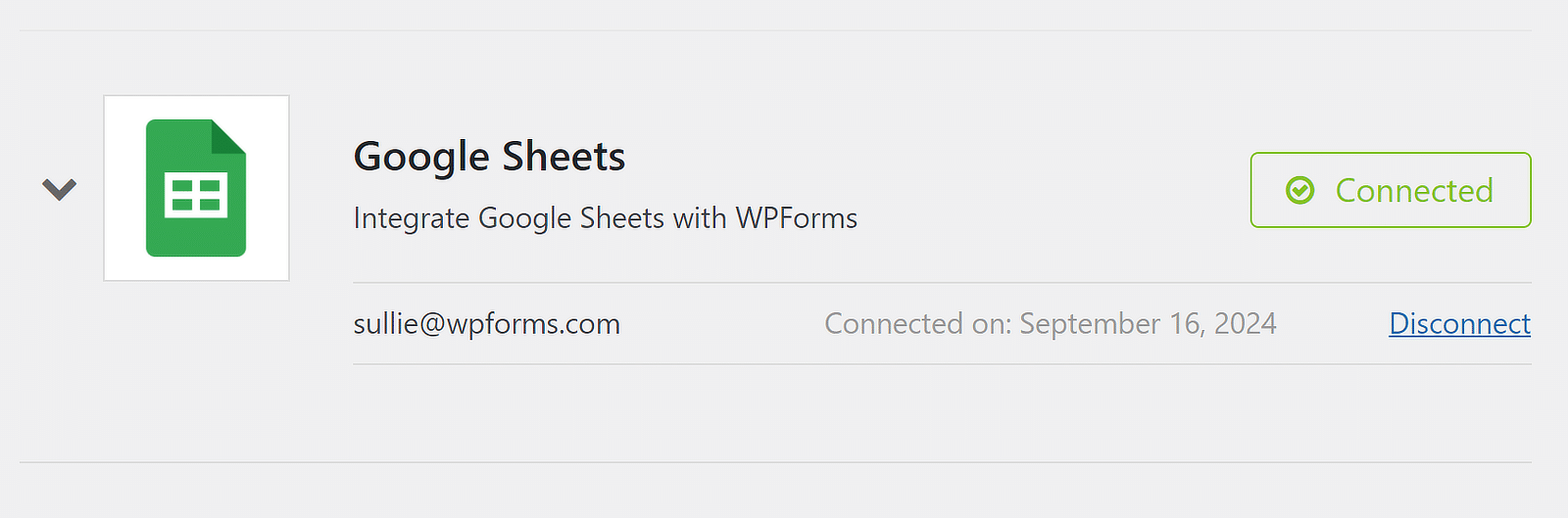The image size is (1568, 518).
Task: Click the white table grid inside Sheets logo
Action: [196, 194]
